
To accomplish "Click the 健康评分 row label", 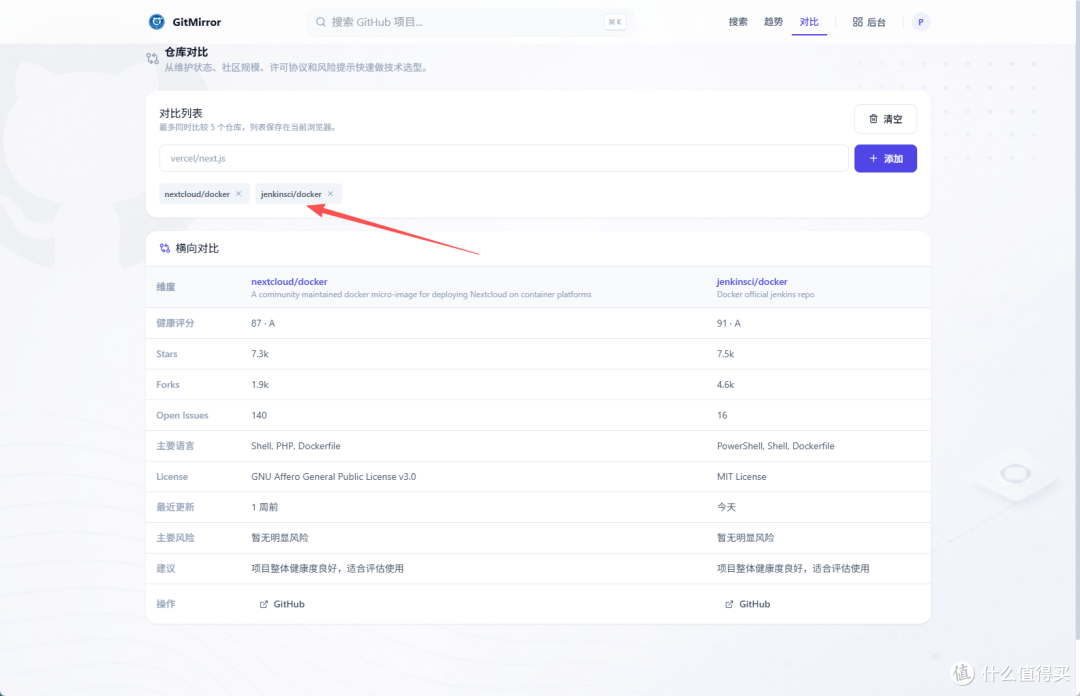I will pyautogui.click(x=175, y=323).
